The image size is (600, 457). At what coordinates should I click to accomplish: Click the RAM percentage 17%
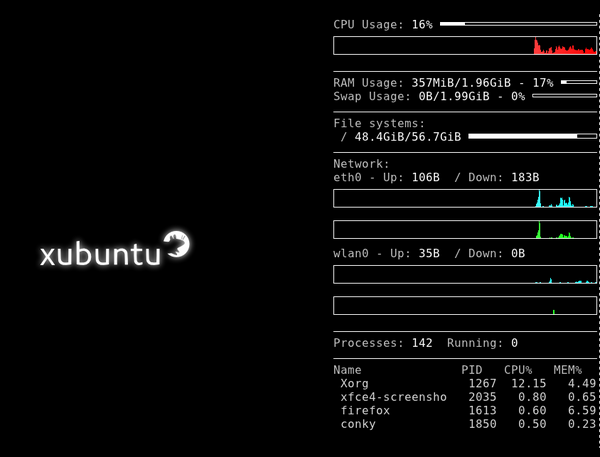543,83
